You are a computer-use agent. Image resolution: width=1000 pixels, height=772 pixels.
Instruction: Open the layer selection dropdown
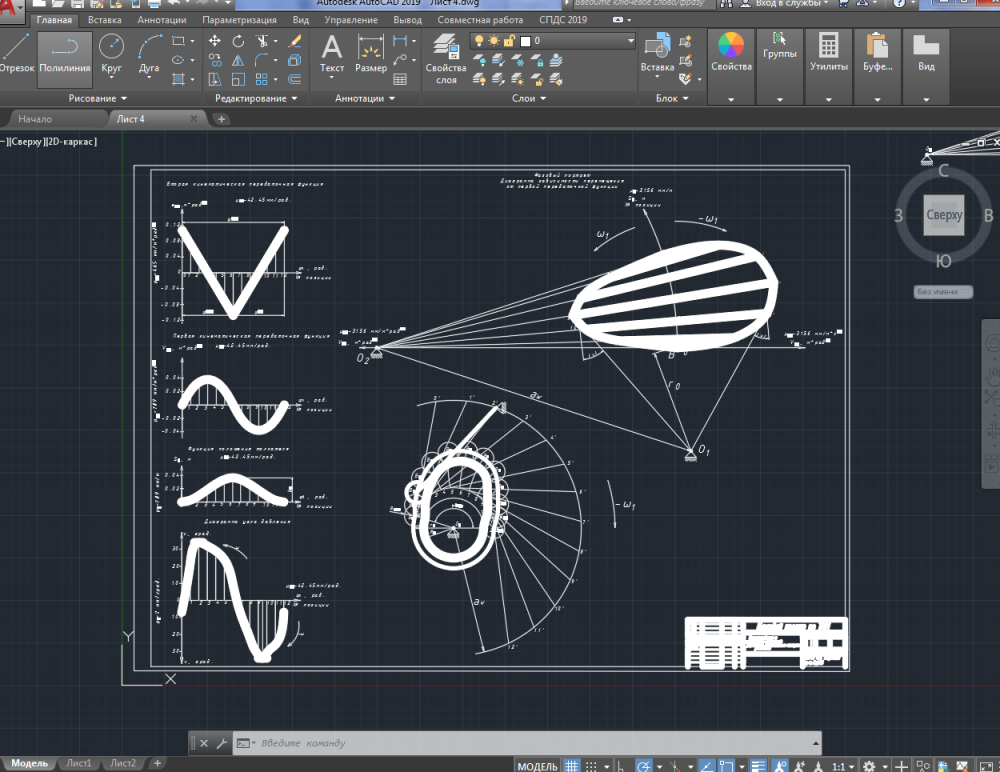tap(553, 41)
